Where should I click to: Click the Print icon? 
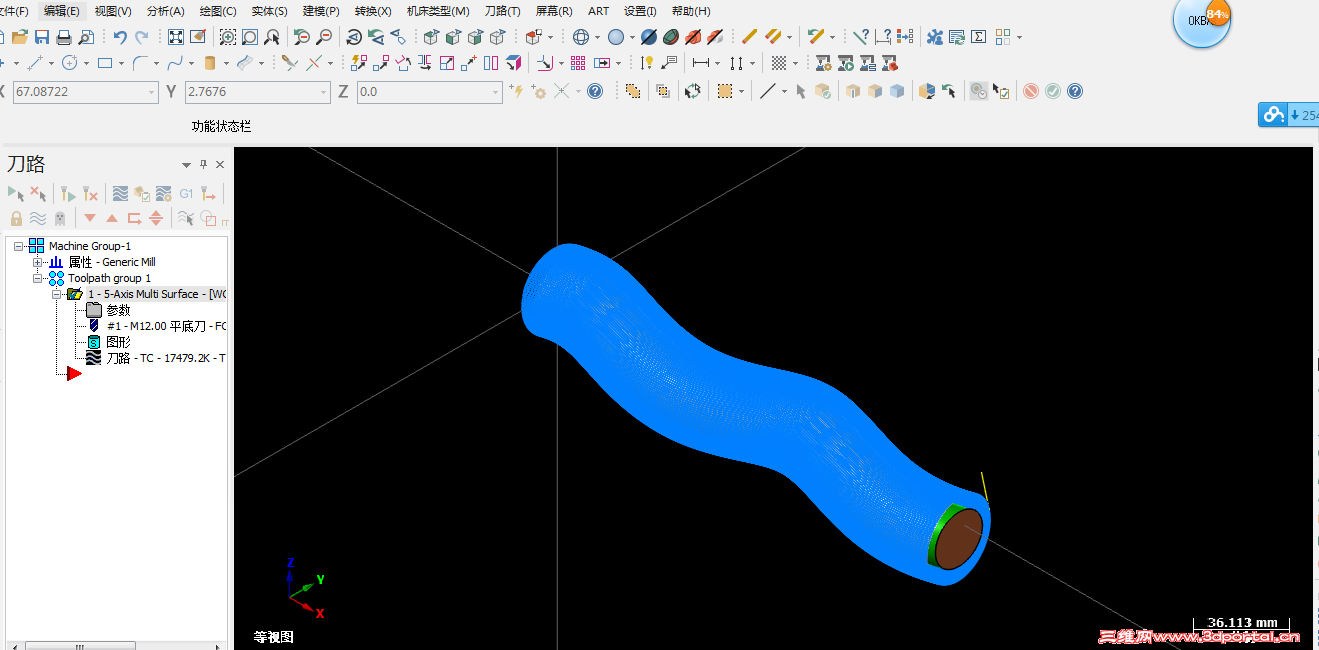pos(64,37)
